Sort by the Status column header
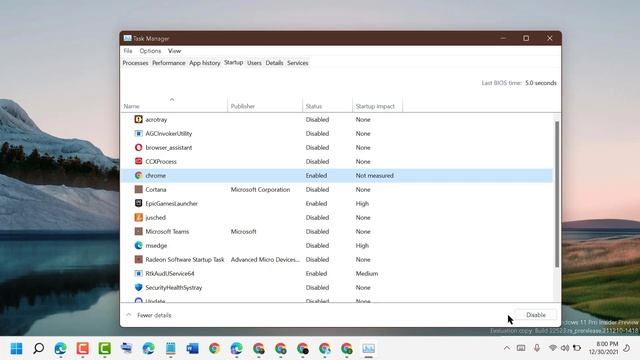 (327, 105)
